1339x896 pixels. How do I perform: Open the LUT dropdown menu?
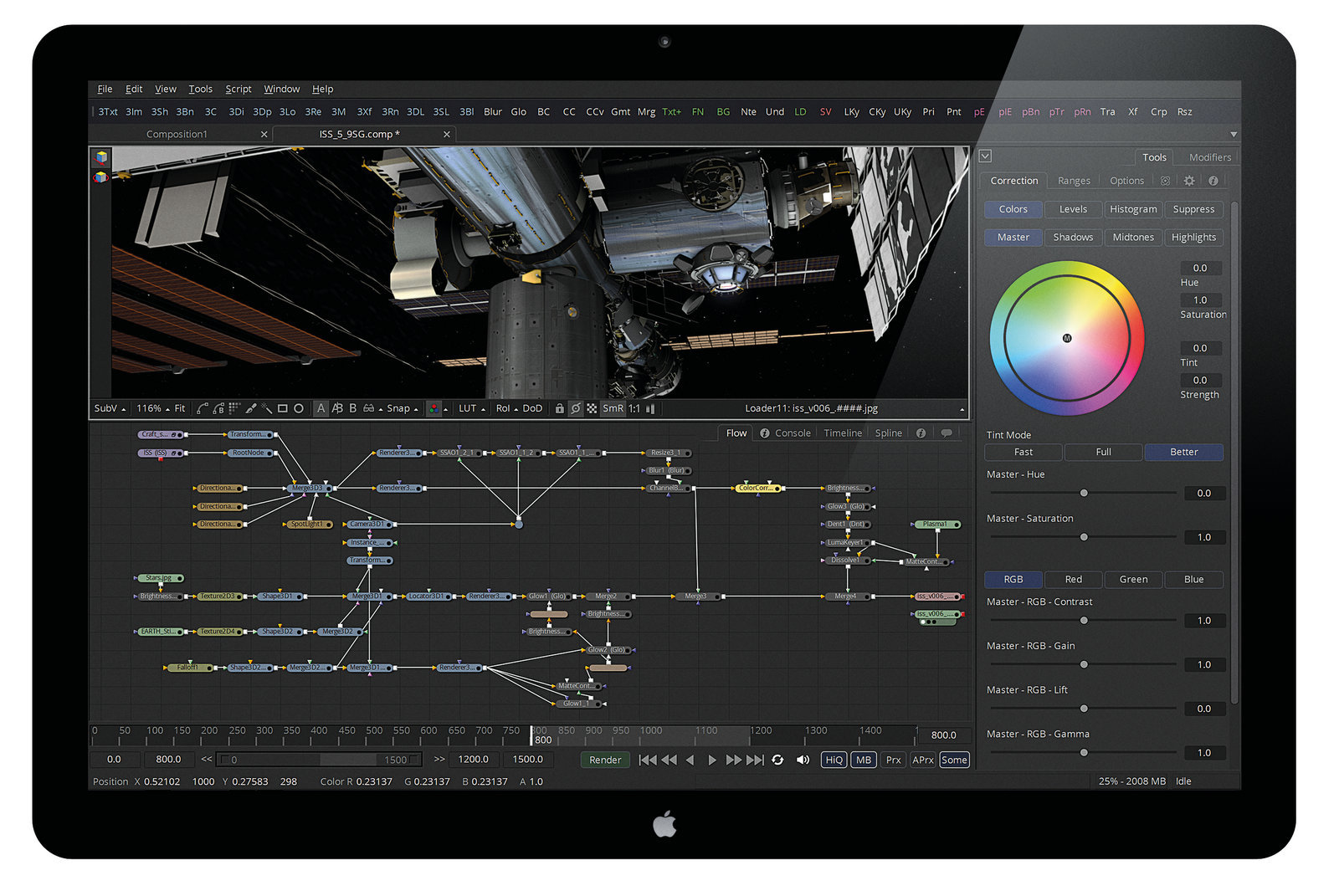pyautogui.click(x=471, y=409)
